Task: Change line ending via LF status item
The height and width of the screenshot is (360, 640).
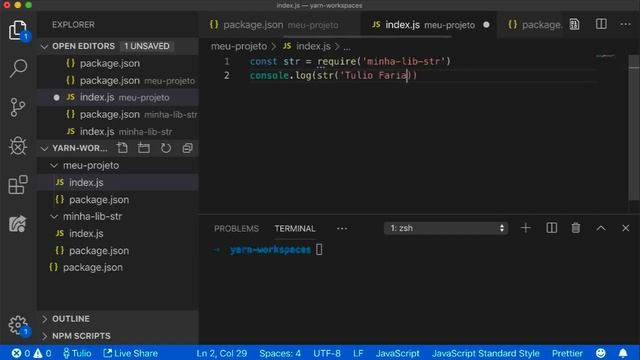Action: [358, 353]
